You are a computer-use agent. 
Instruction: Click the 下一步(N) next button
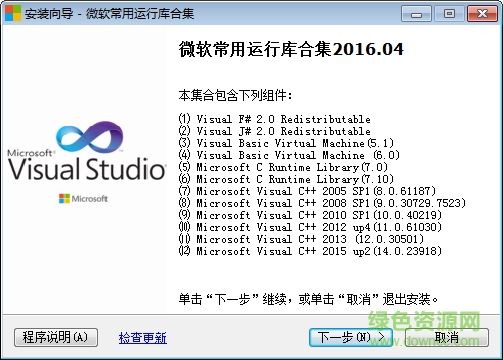(x=351, y=337)
